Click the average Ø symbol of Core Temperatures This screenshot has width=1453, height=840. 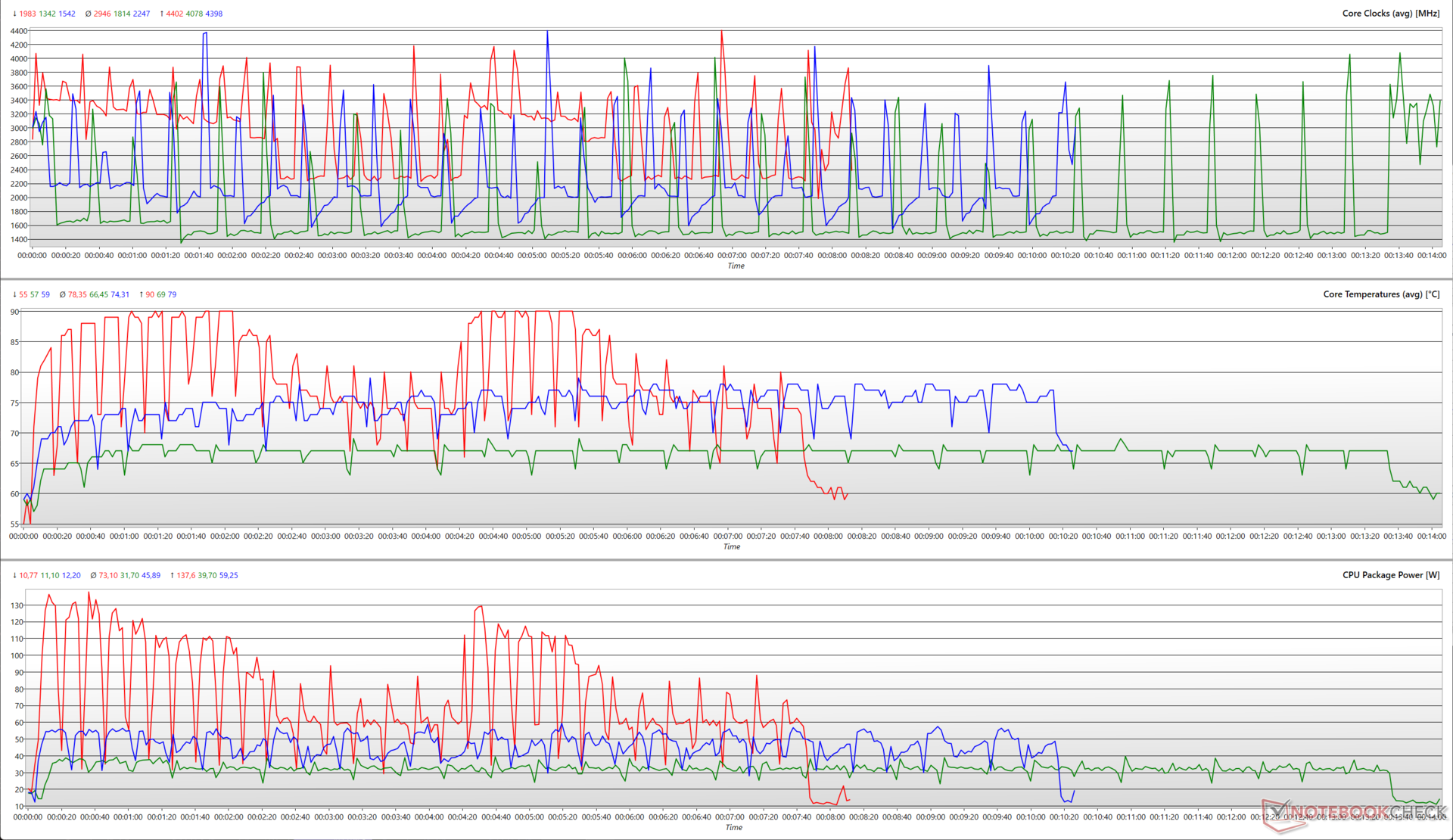62,294
